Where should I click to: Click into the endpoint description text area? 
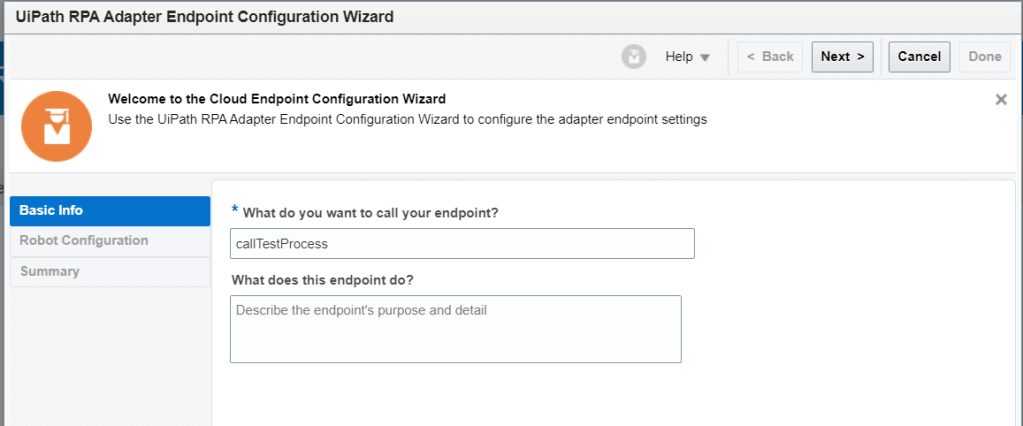(456, 328)
